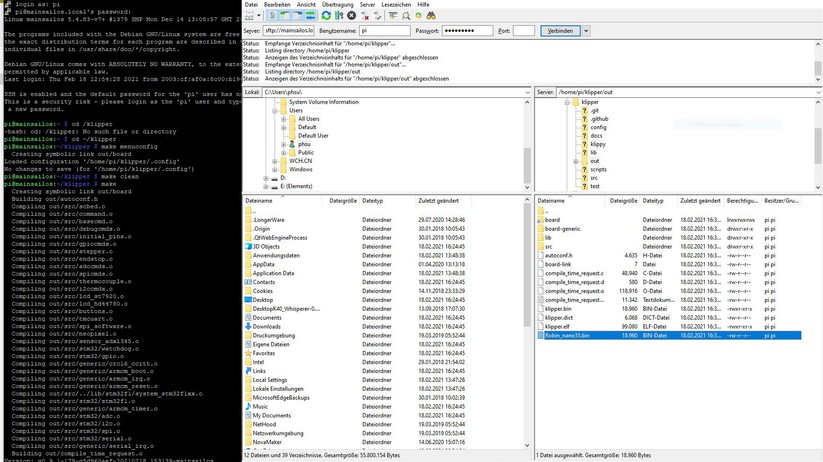The width and height of the screenshot is (823, 462).
Task: Click the process transfer queue icon
Action: 339,16
